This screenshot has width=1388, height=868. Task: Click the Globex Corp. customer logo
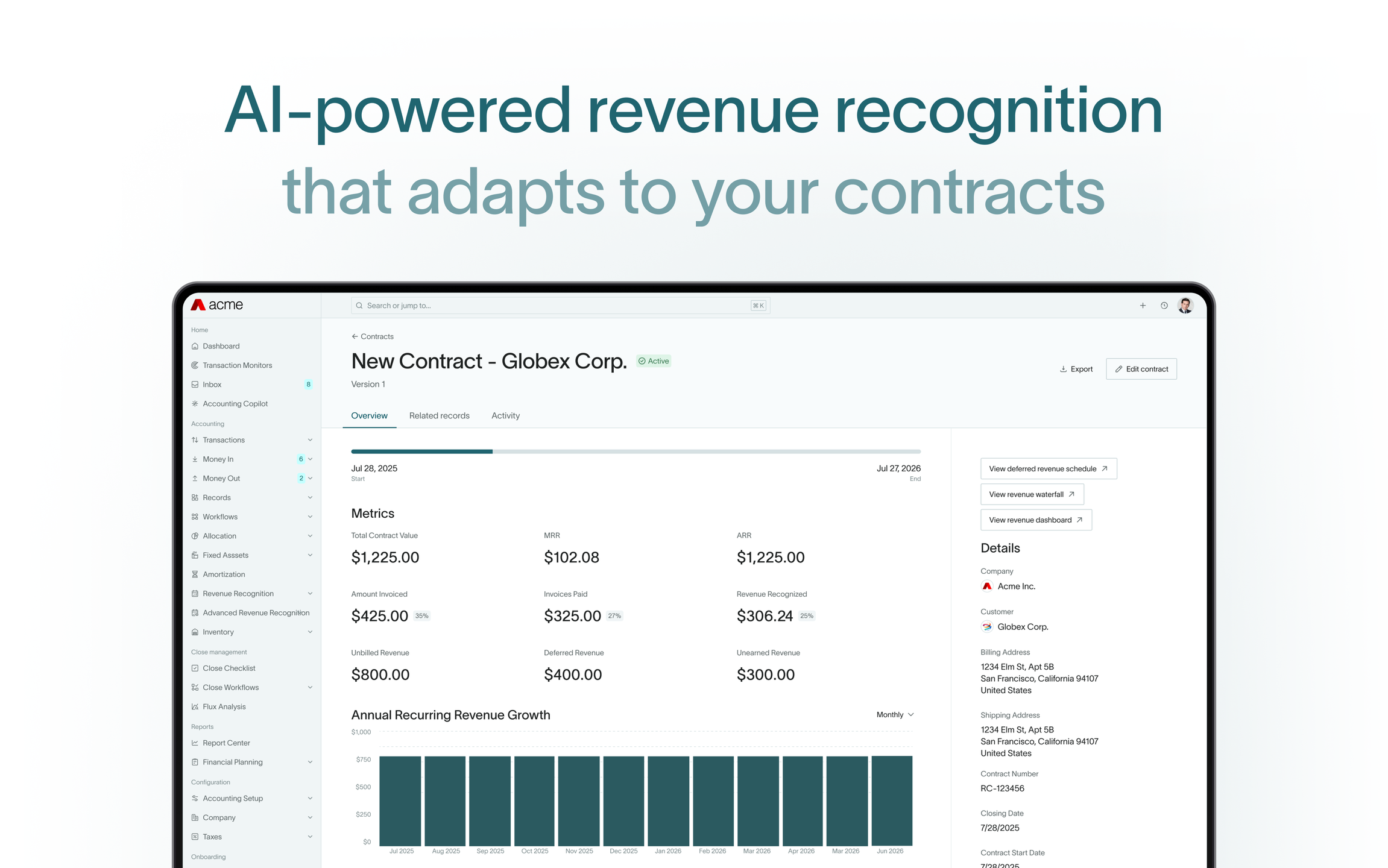(x=986, y=627)
